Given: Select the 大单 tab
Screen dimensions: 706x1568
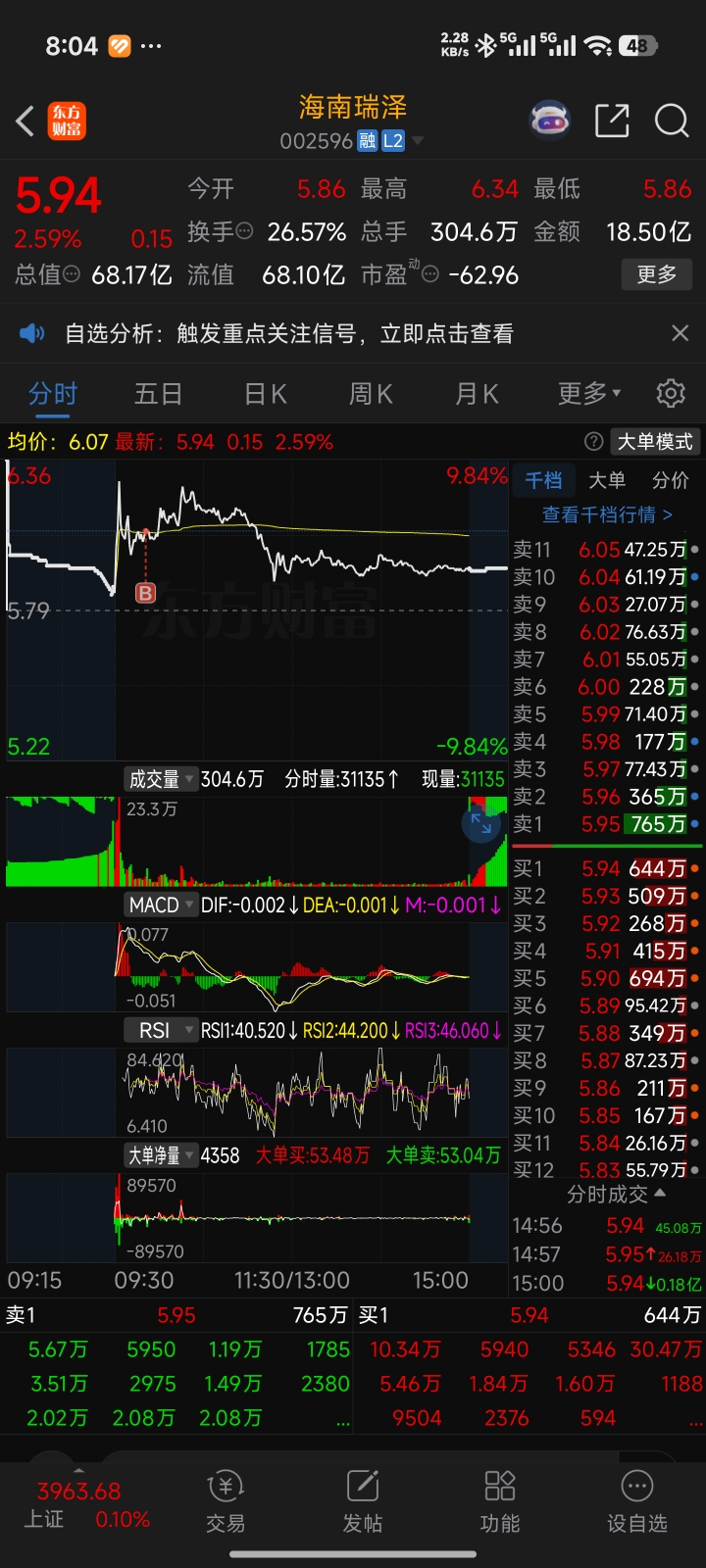Looking at the screenshot, I should tap(607, 479).
